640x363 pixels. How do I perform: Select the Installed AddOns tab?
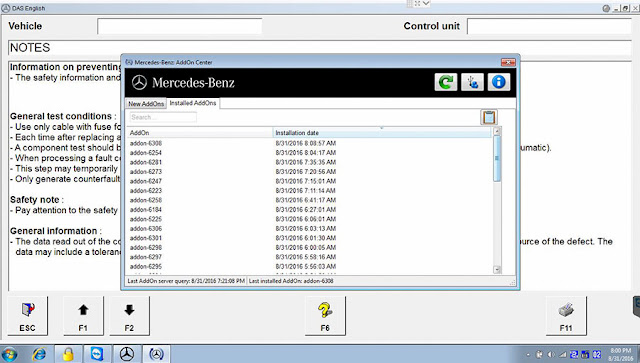(193, 103)
